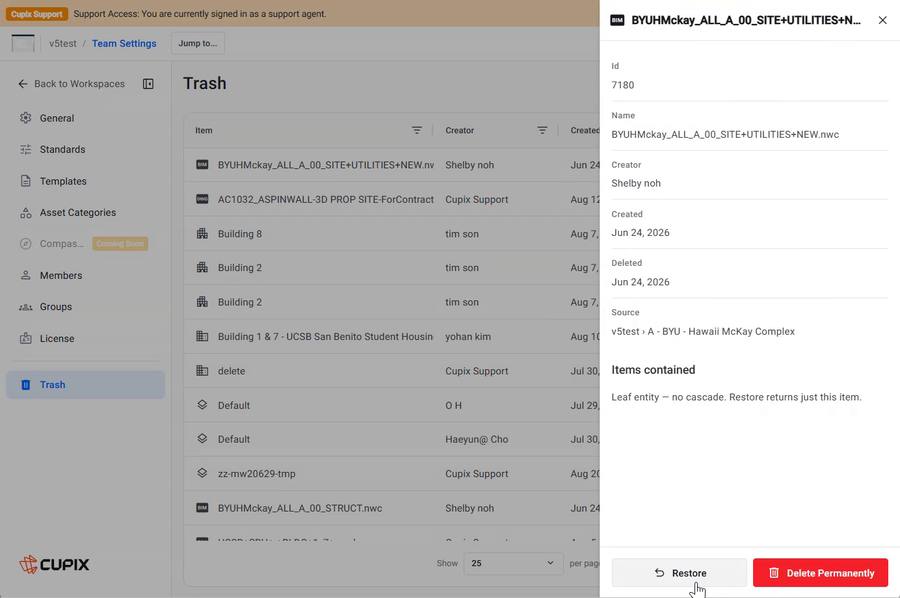Click facility icon of Building 1 & 7 row
The width and height of the screenshot is (900, 598).
click(202, 336)
